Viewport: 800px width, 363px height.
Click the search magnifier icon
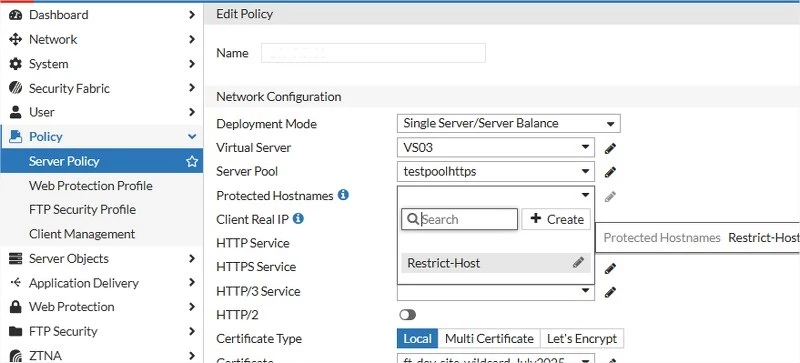tap(413, 220)
